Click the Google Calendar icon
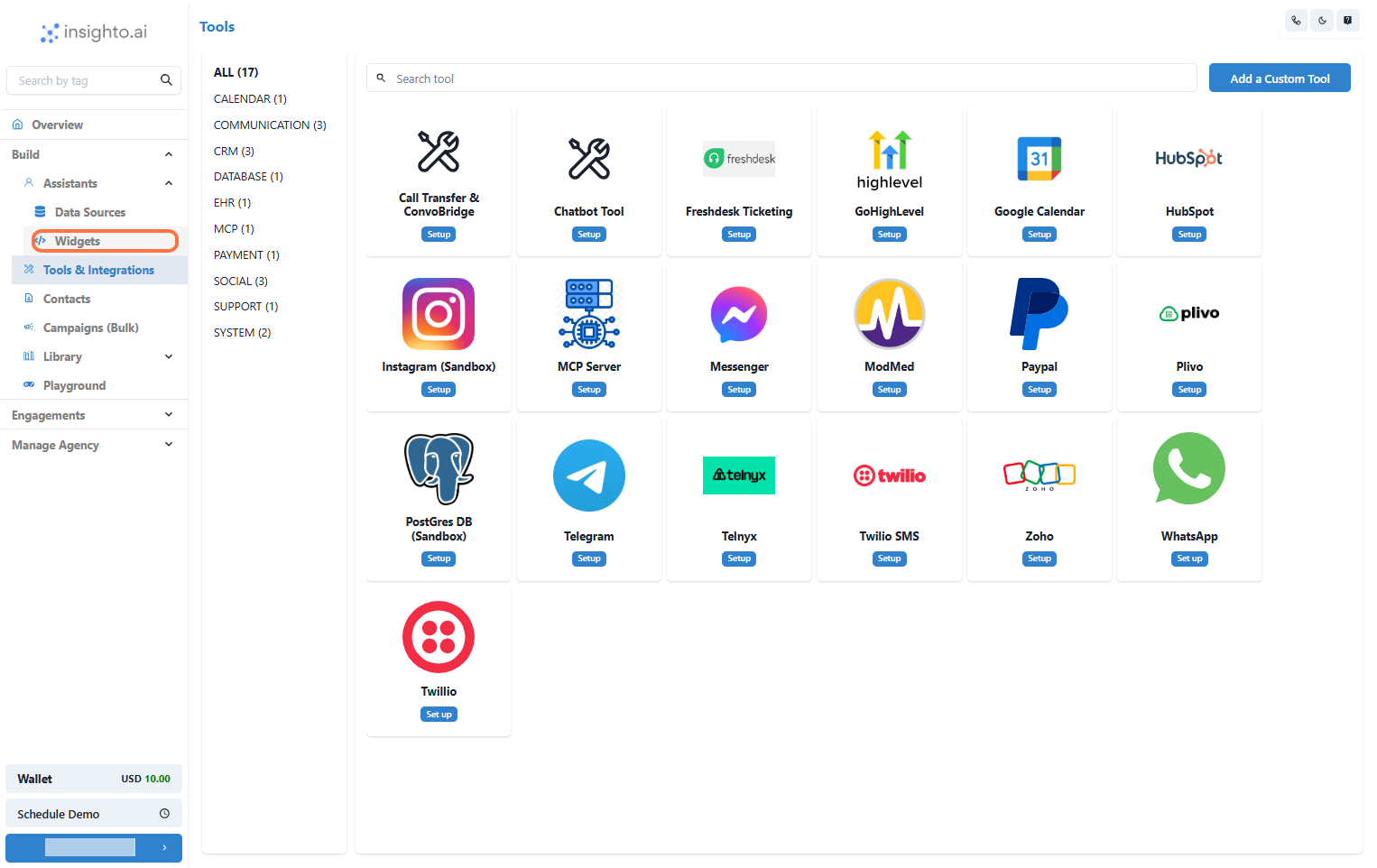The width and height of the screenshot is (1377, 868). (x=1040, y=159)
